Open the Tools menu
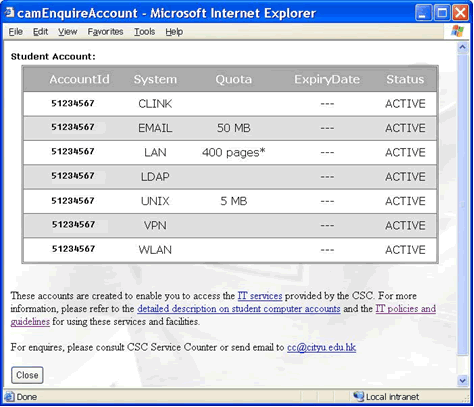The width and height of the screenshot is (474, 407). pyautogui.click(x=144, y=32)
